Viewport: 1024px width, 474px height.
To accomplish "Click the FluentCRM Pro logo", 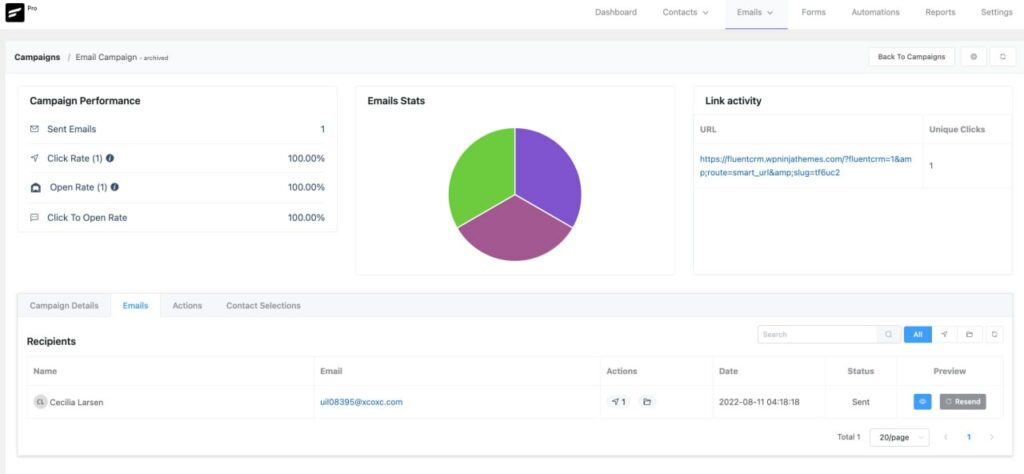I will [x=15, y=12].
